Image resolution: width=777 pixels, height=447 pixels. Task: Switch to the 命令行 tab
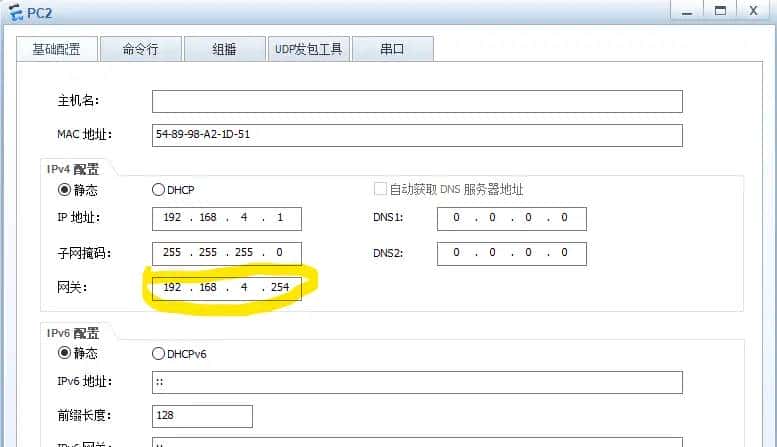(141, 49)
